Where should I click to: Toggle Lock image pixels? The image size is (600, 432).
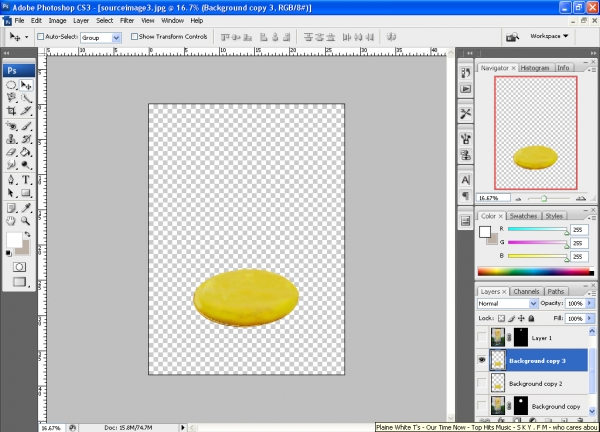click(x=511, y=318)
